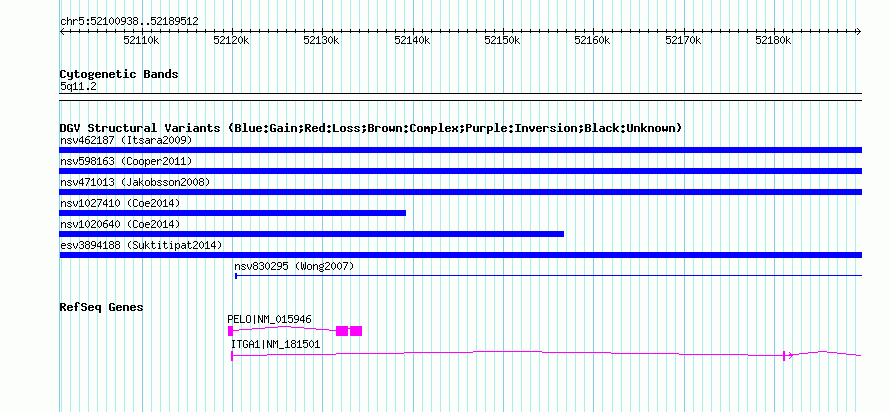Click the ITGA1|NM_181501 gene label
The width and height of the screenshot is (890, 412).
click(x=275, y=344)
